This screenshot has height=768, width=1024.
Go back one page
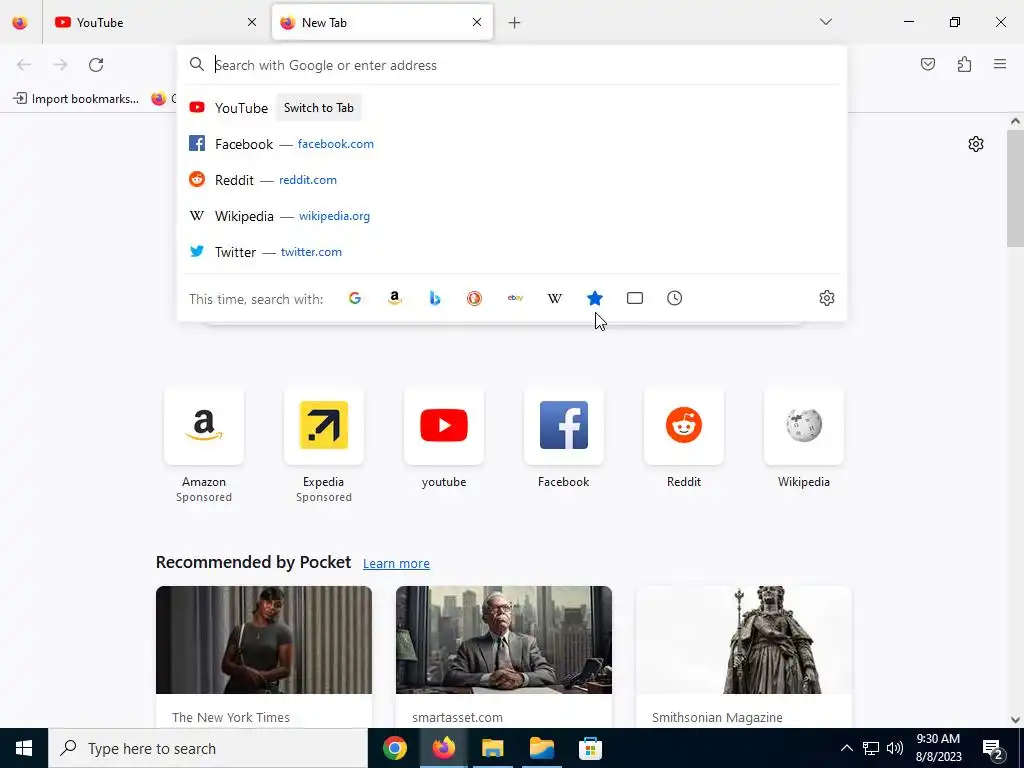pyautogui.click(x=24, y=65)
